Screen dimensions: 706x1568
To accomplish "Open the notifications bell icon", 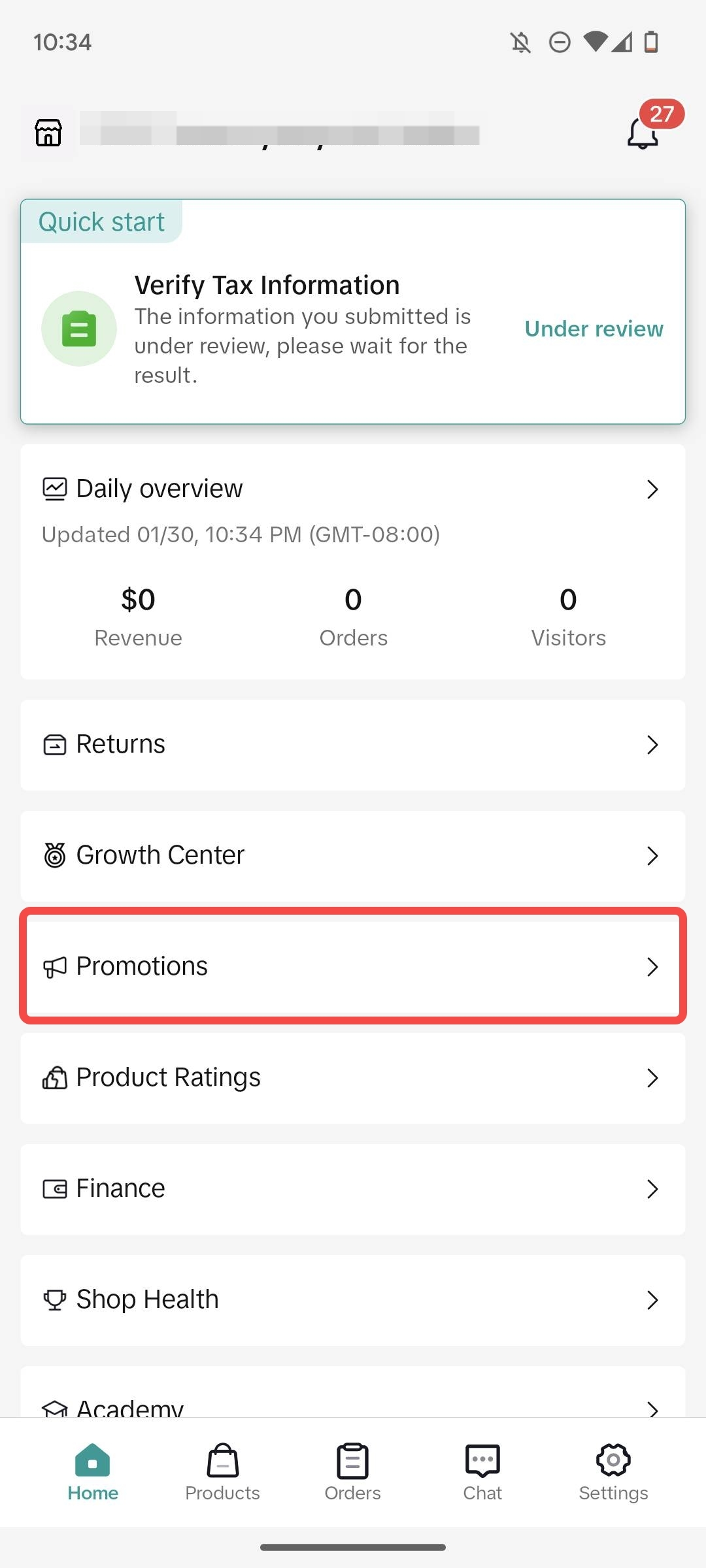I will (643, 133).
